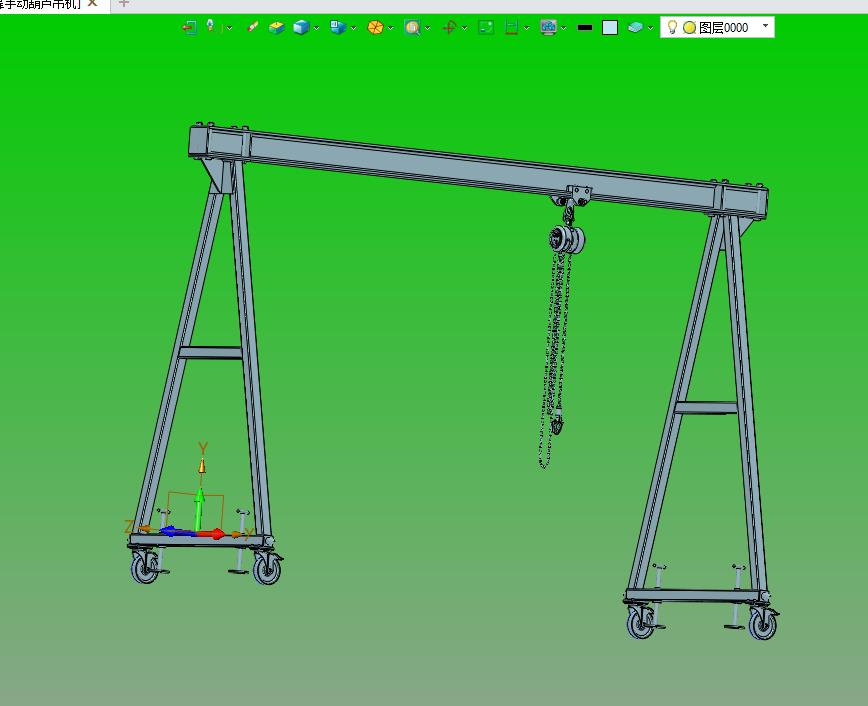The height and width of the screenshot is (706, 868).
Task: Click the lamp-shaped tool icon in toolbar
Action: 210,26
